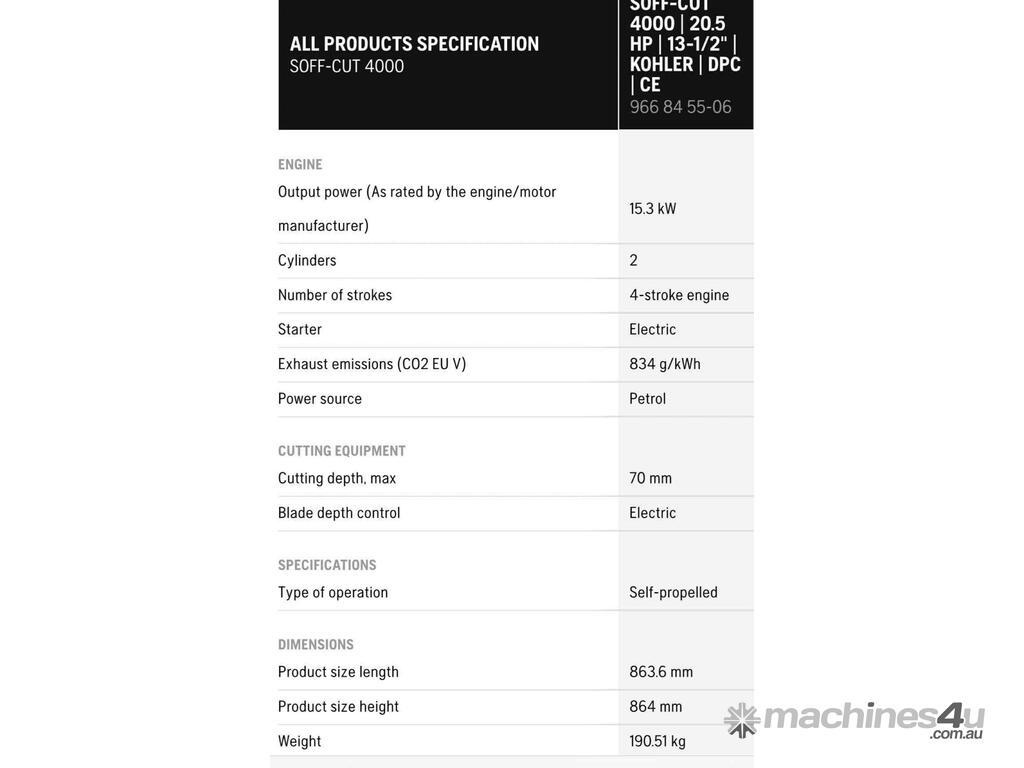Click the 15.3 kW value
Viewport: 1024px width, 768px height.
(x=653, y=209)
